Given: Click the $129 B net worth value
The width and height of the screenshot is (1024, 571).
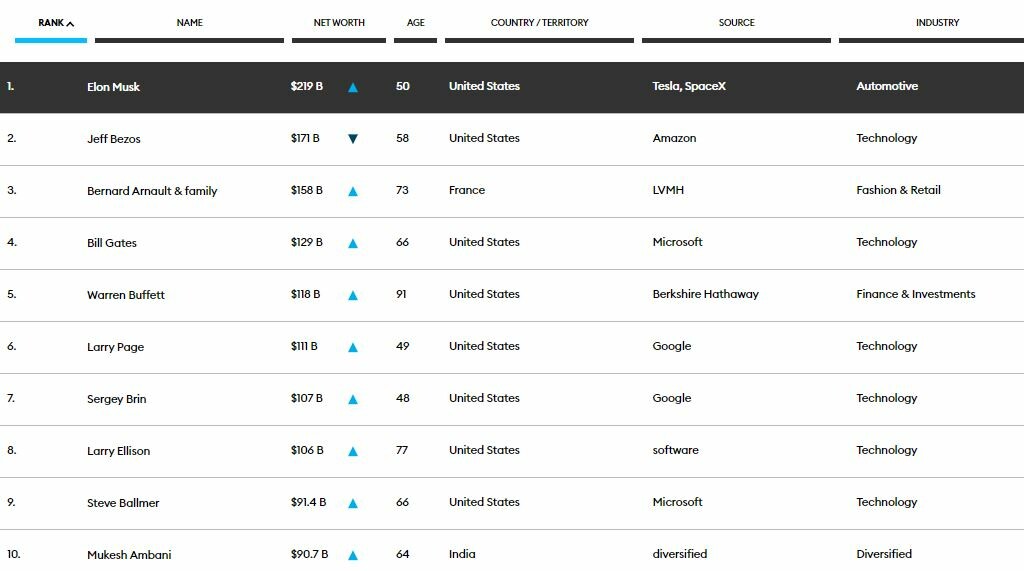Looking at the screenshot, I should 307,242.
